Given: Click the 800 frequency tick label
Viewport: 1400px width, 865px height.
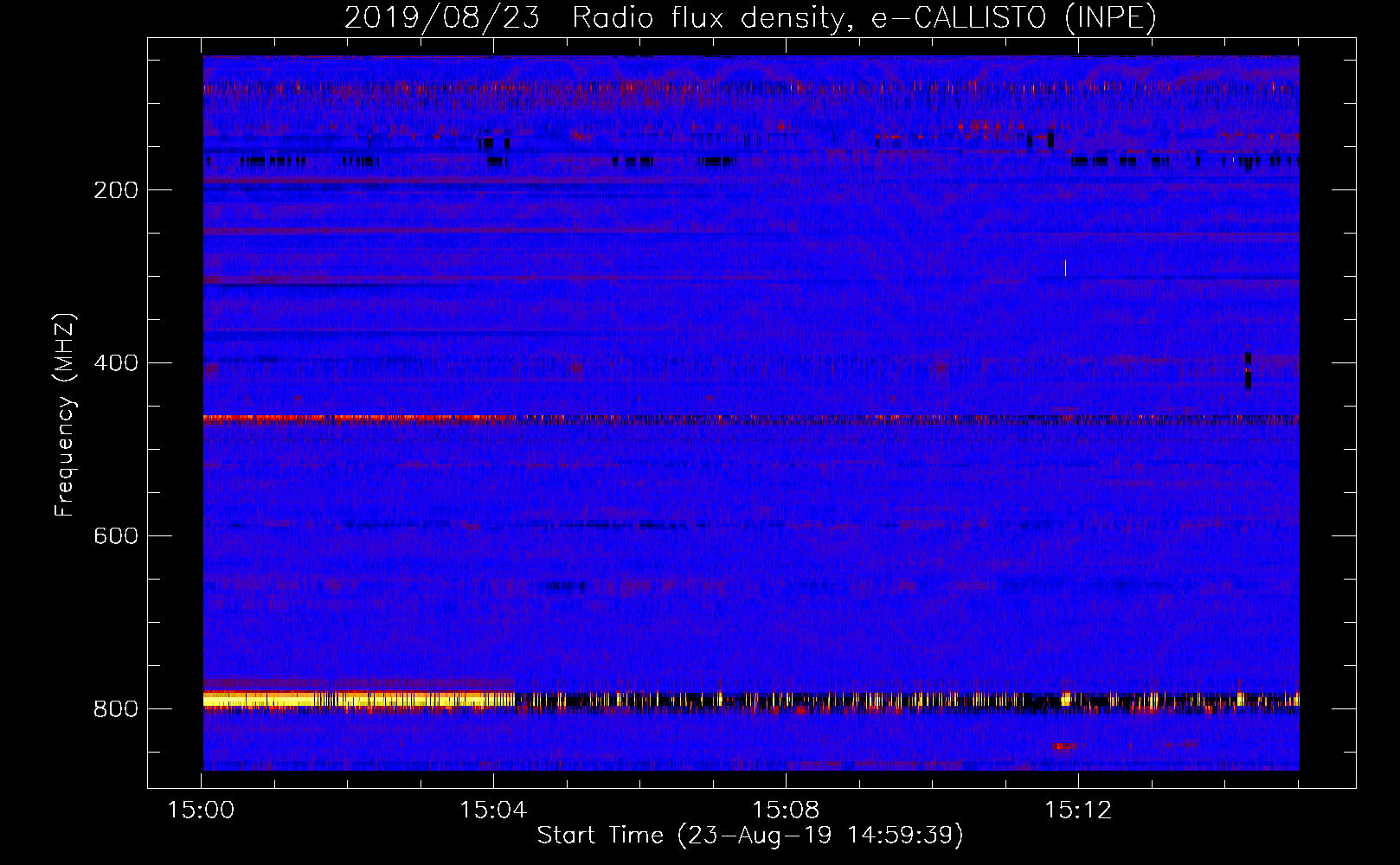Looking at the screenshot, I should pyautogui.click(x=116, y=709).
